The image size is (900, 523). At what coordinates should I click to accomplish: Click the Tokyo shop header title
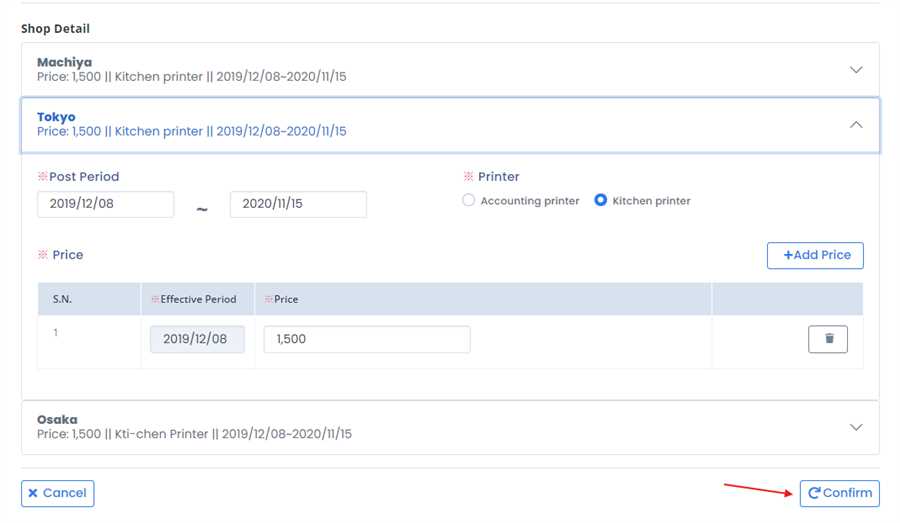56,117
